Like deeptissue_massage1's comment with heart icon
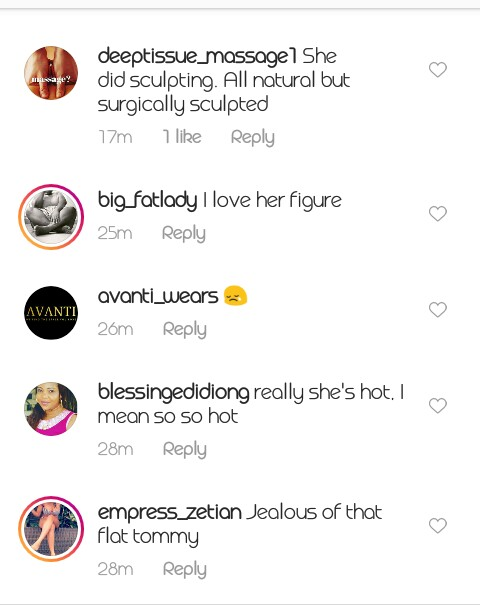 pos(438,70)
